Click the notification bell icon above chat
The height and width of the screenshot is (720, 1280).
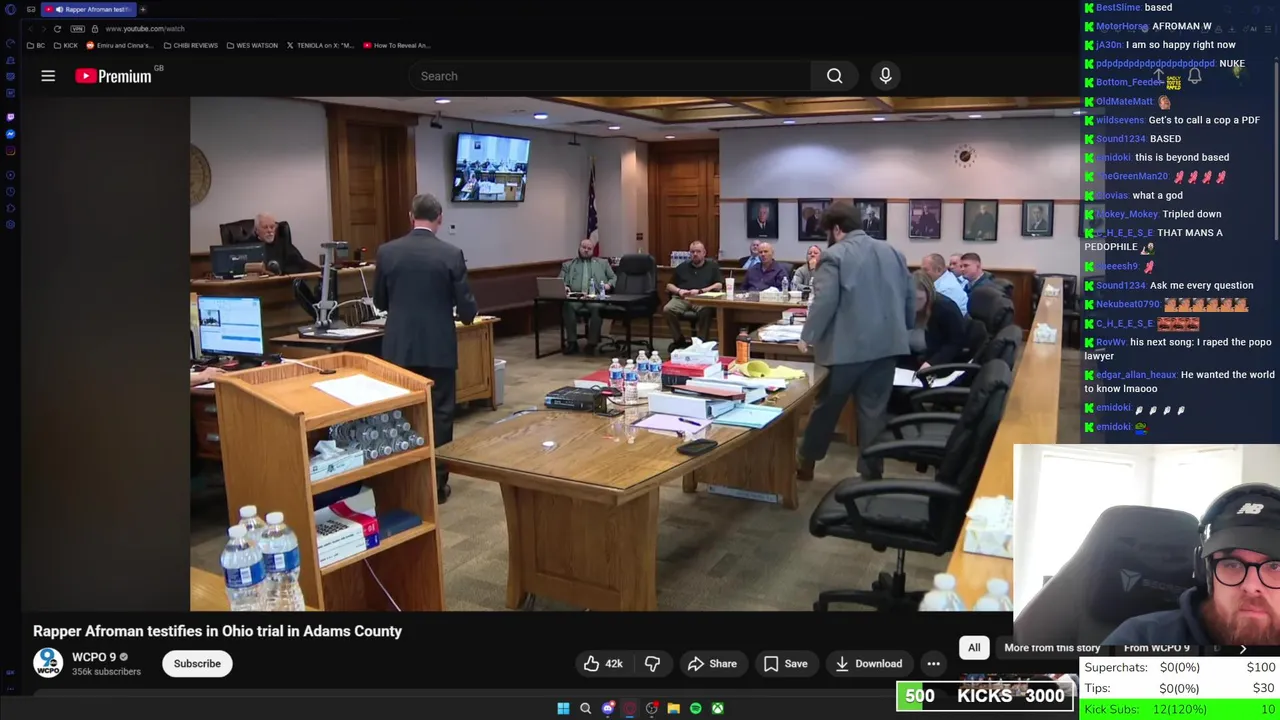pos(1194,76)
